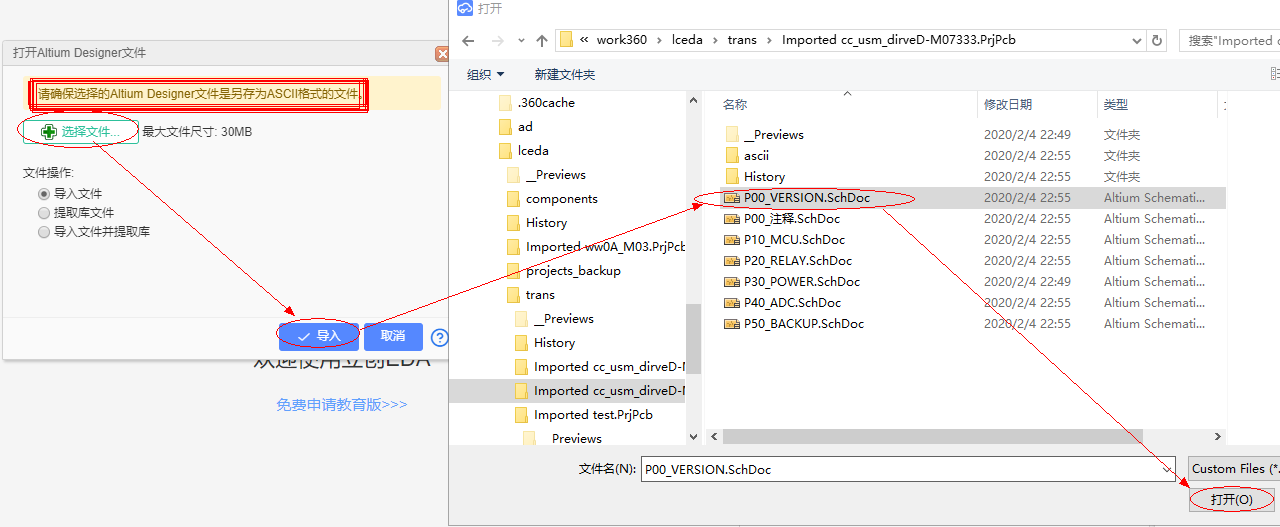This screenshot has width=1280, height=527.
Task: Choose the 提取库文件 radio option
Action: (44, 213)
